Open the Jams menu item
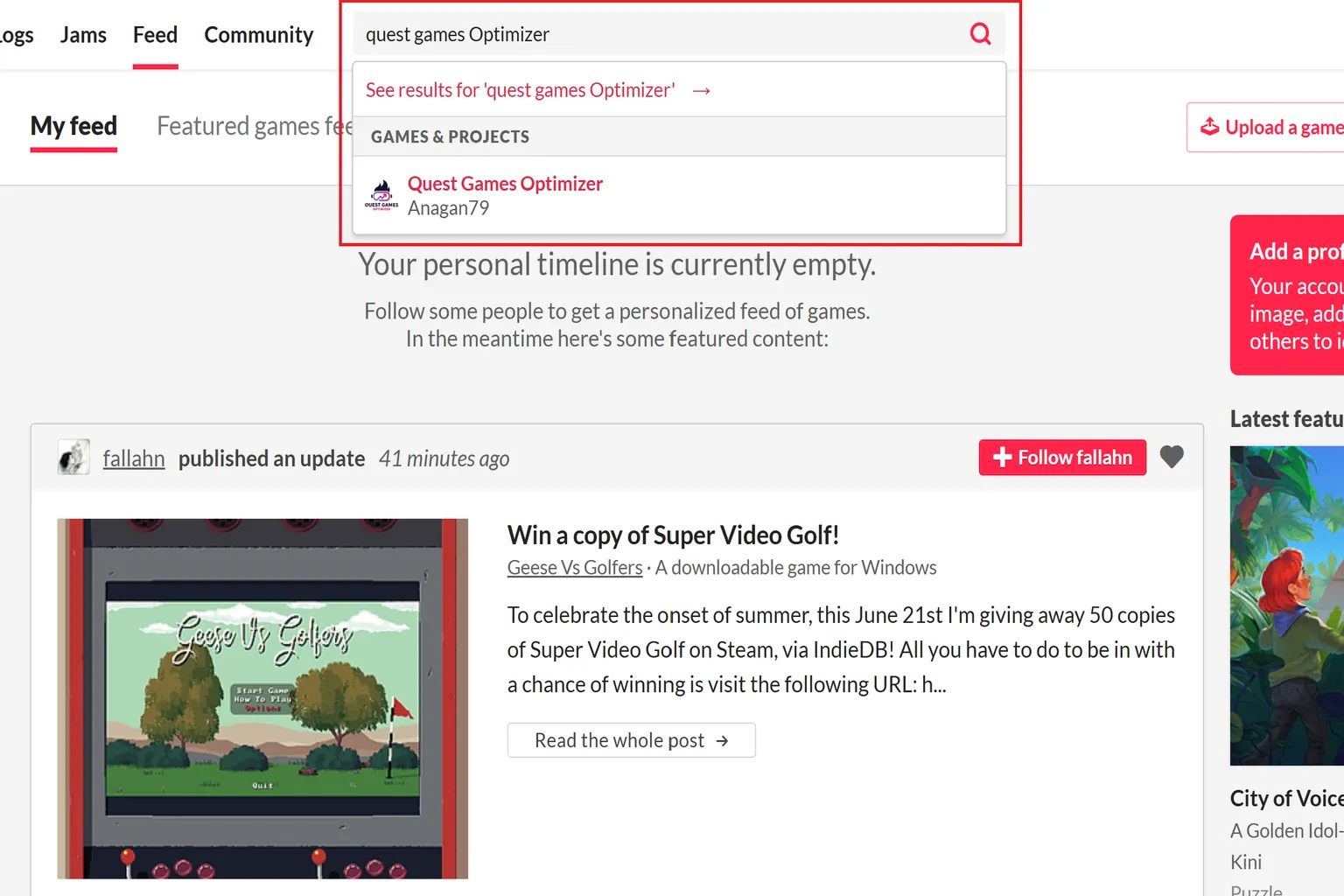Screen dimensions: 1344x896 pyautogui.click(x=83, y=35)
